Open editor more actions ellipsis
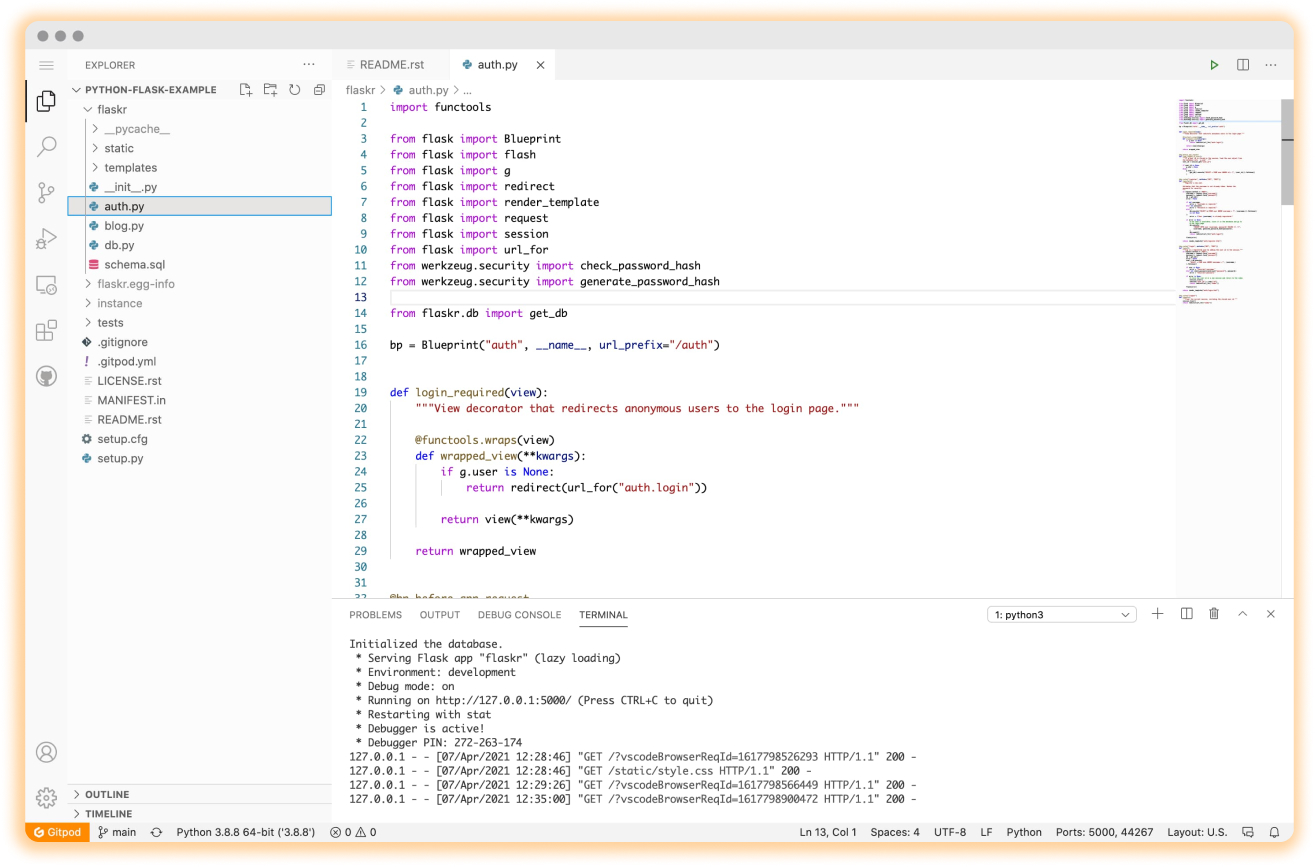1315x867 pixels. point(1271,65)
